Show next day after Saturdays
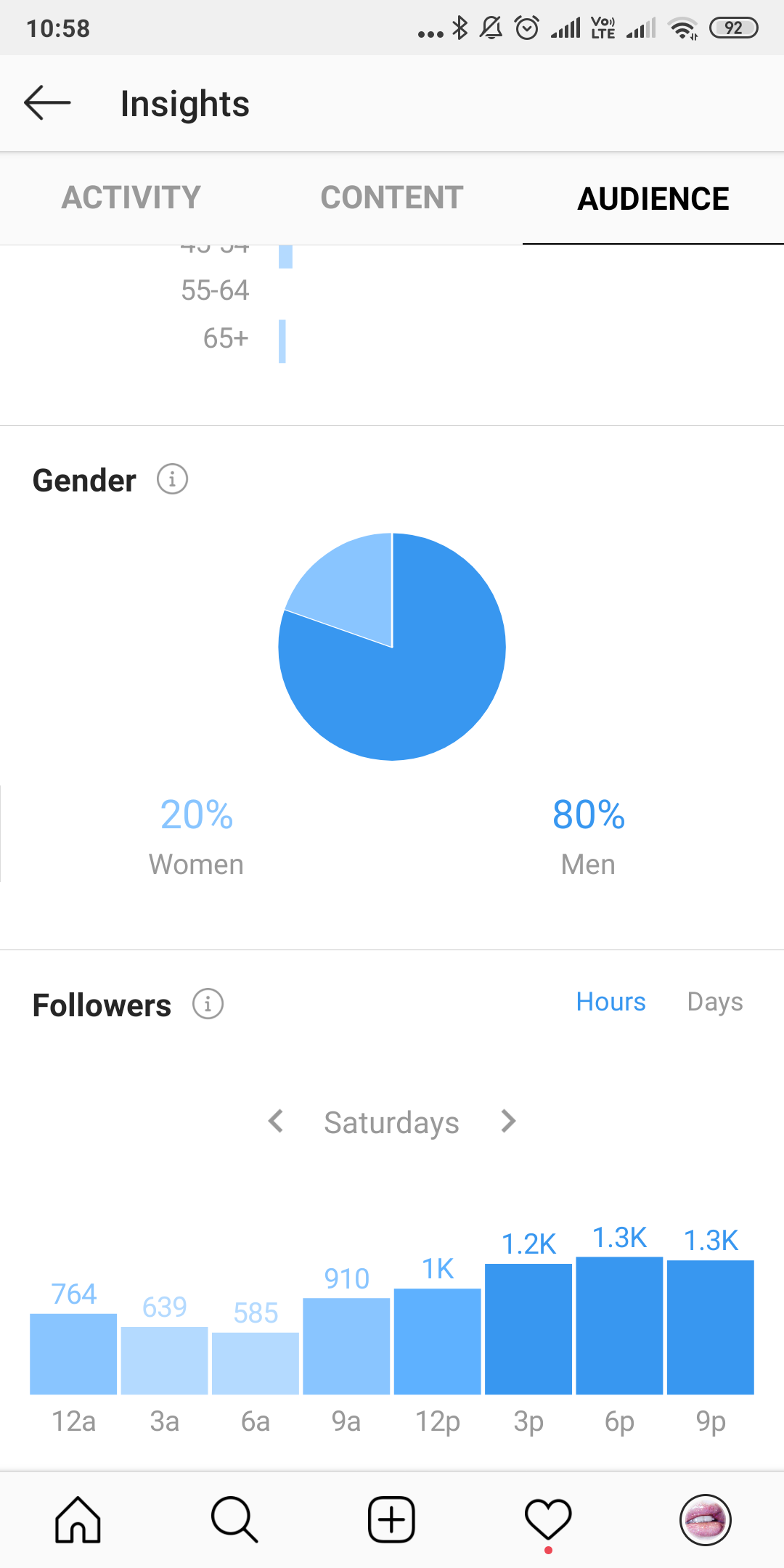The image size is (784, 1568). [508, 1121]
